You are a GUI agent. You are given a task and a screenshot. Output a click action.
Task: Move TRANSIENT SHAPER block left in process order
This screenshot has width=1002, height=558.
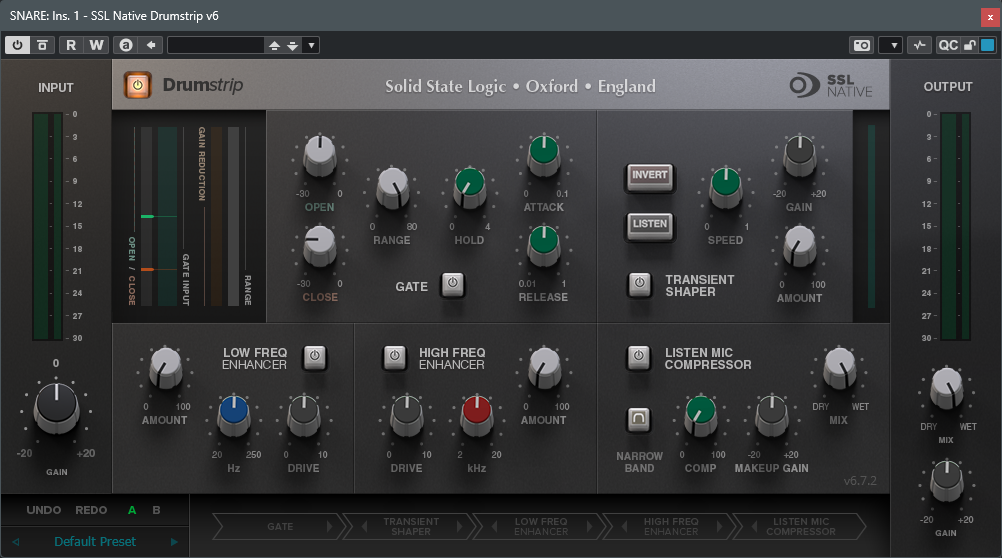pos(364,527)
